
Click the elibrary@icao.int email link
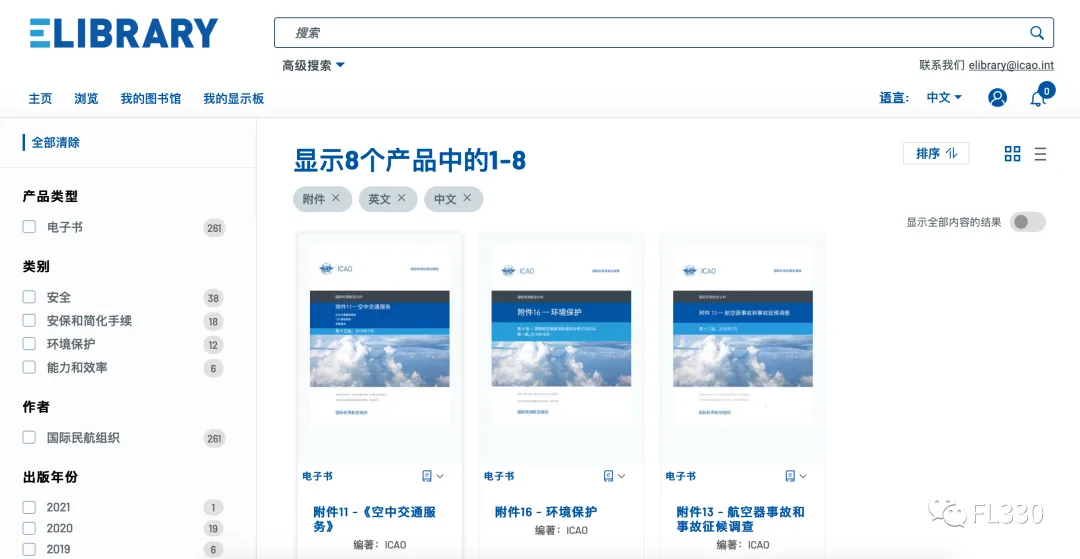coord(1011,65)
